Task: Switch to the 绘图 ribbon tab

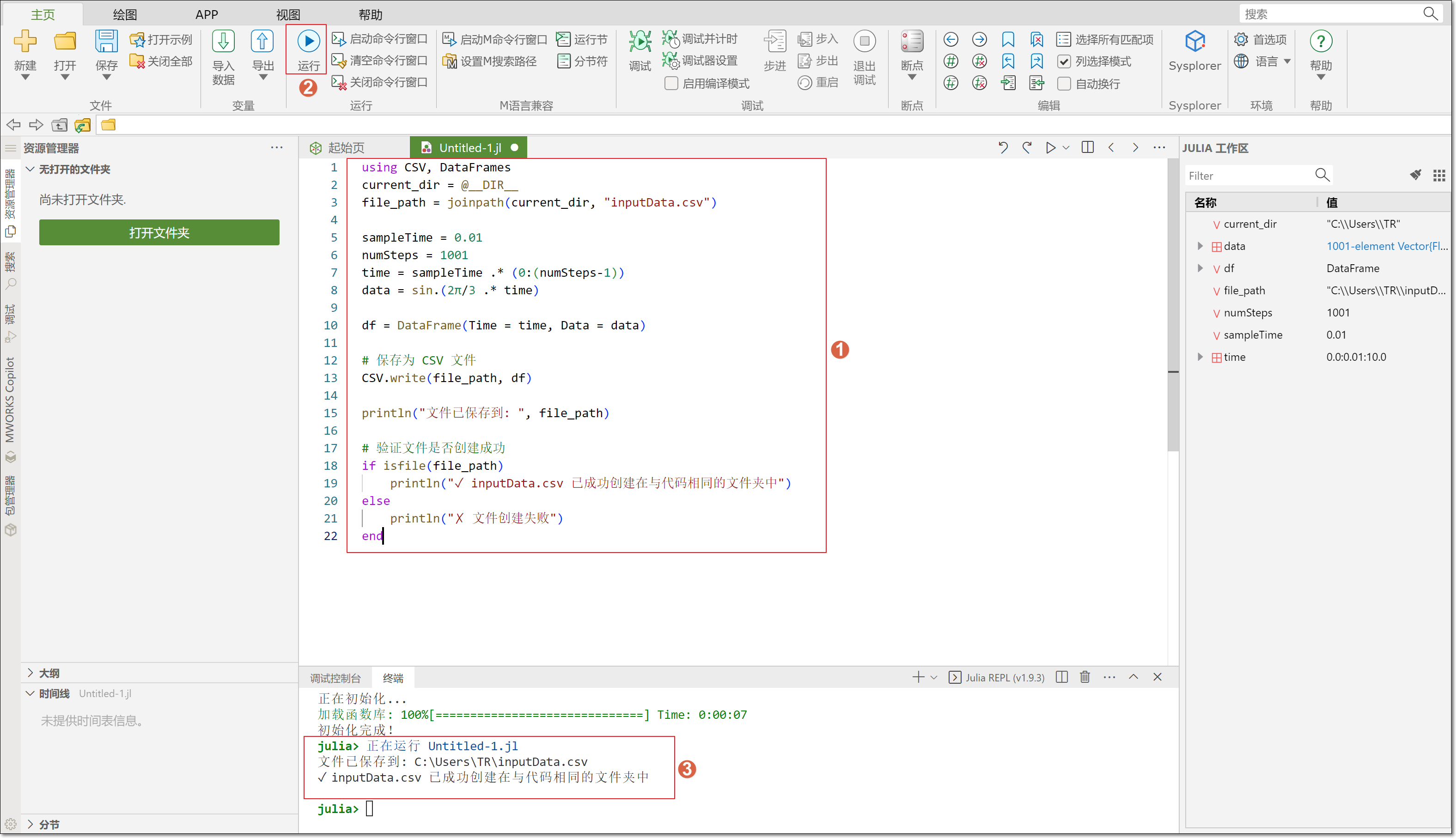Action: click(x=125, y=14)
